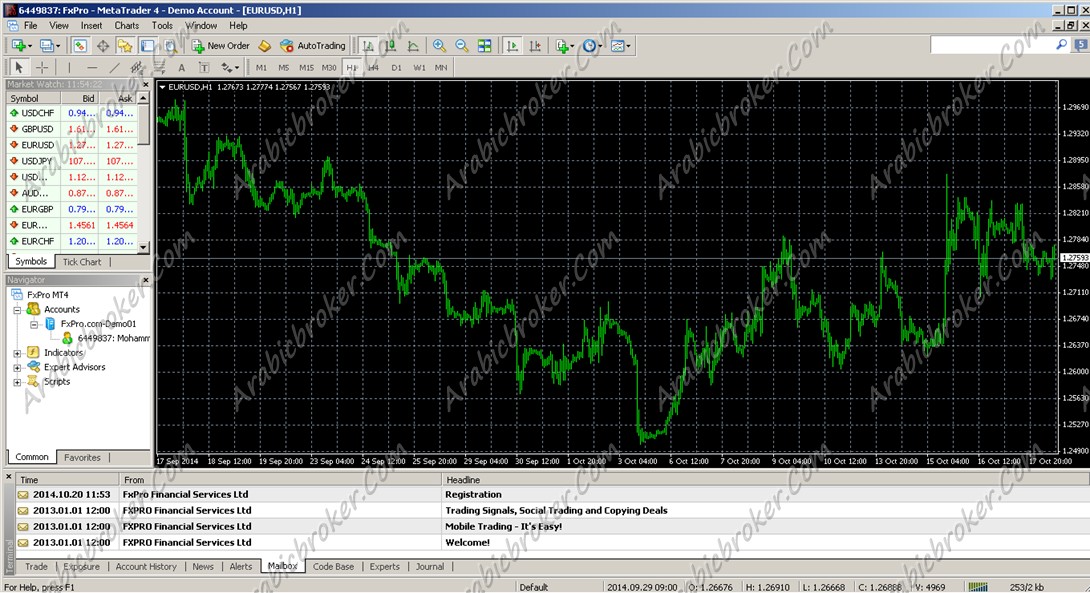Select the Text (A) drawing tool
Viewport: 1090px width, 593px height.
click(181, 67)
